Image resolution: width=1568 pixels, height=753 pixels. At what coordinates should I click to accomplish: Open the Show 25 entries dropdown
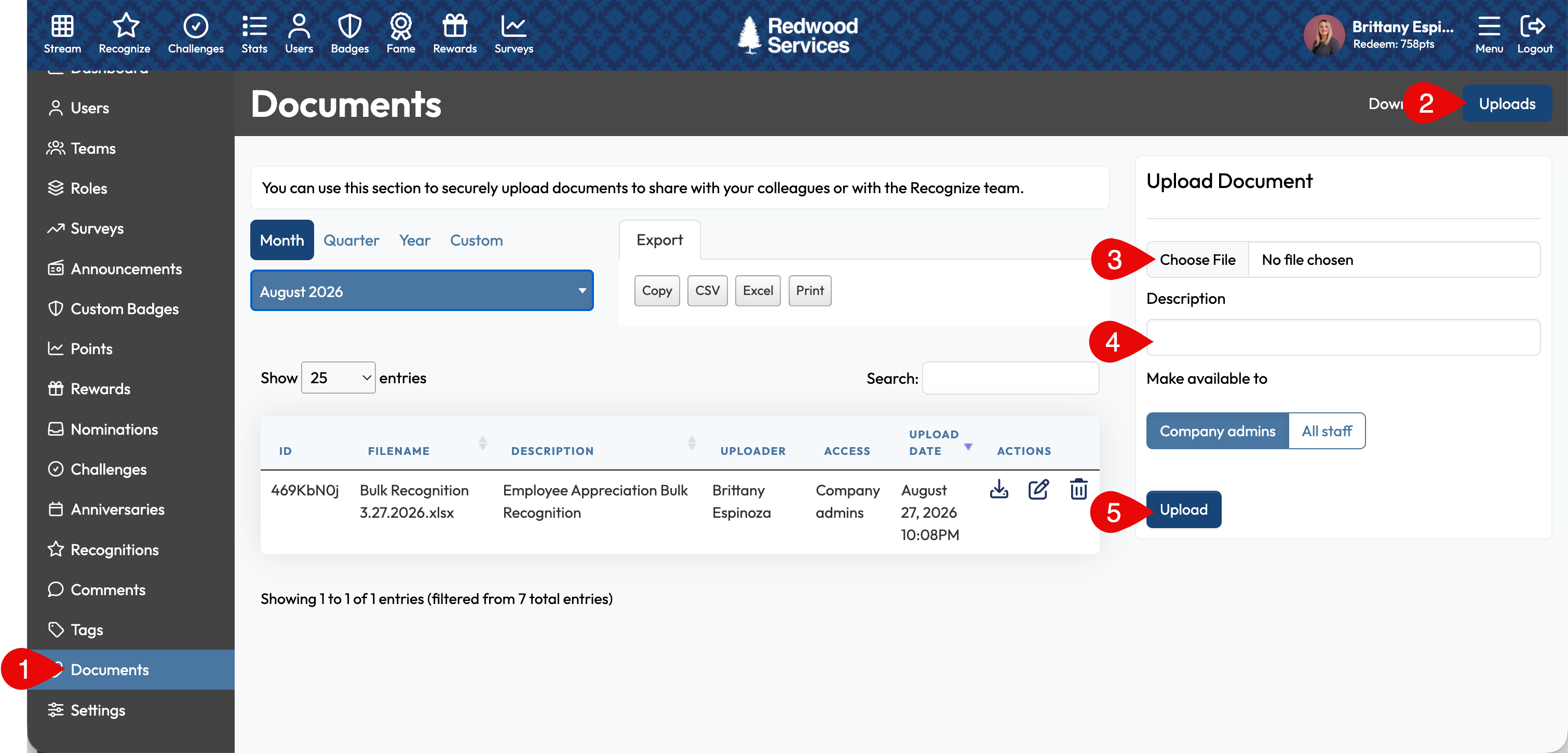338,378
